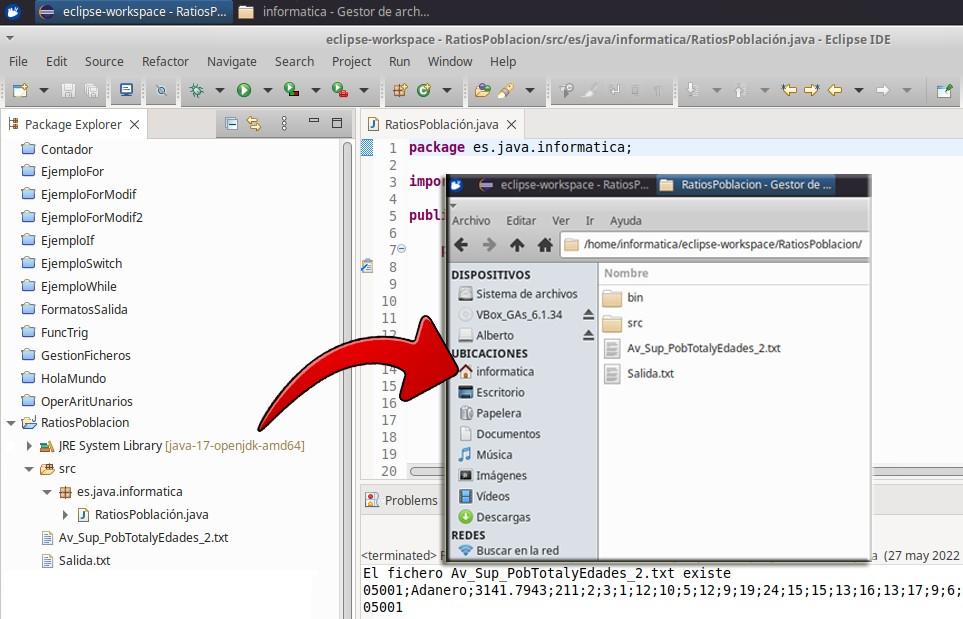The height and width of the screenshot is (619, 963).
Task: Open the applications menu icon in top-left
Action: 13,12
